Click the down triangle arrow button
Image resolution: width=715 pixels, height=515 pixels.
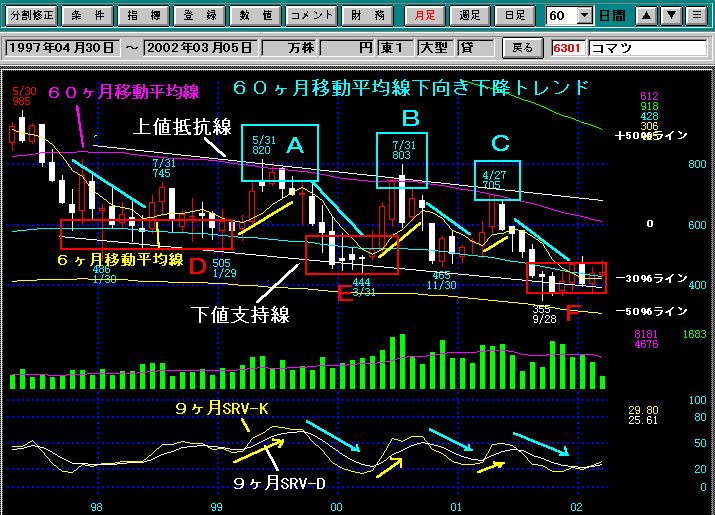672,16
